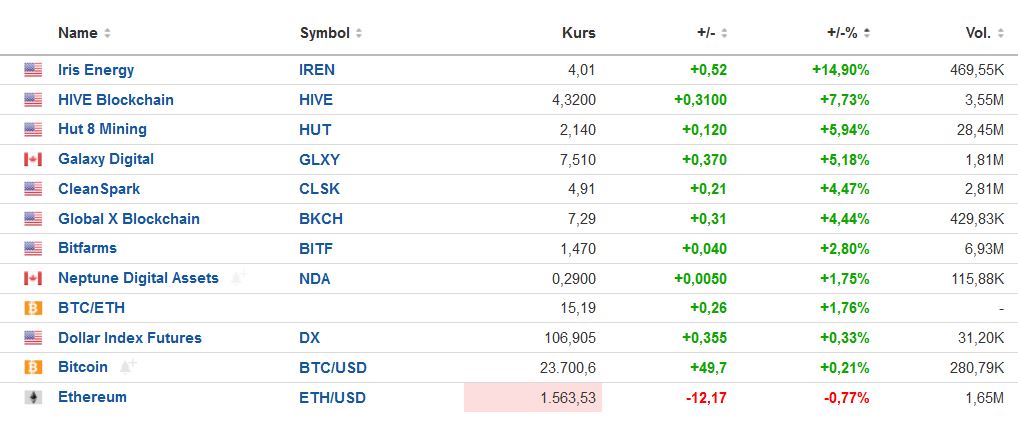The image size is (1018, 422).
Task: Click the Ethereum logo icon
Action: tap(33, 398)
